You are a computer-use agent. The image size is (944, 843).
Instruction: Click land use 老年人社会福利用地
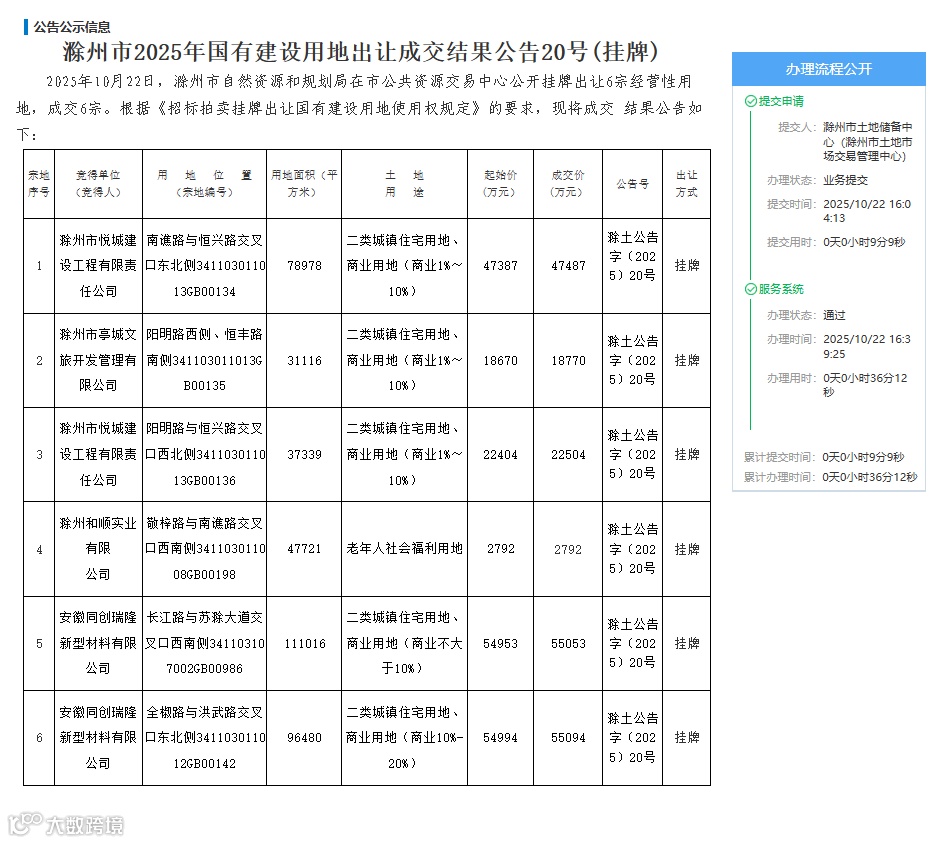[404, 549]
